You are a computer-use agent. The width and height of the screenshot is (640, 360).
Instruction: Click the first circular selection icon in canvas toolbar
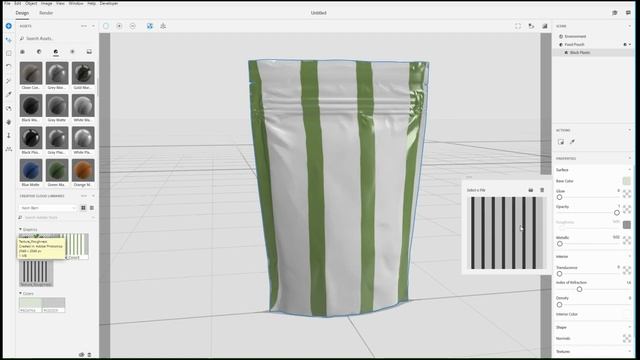[x=106, y=26]
